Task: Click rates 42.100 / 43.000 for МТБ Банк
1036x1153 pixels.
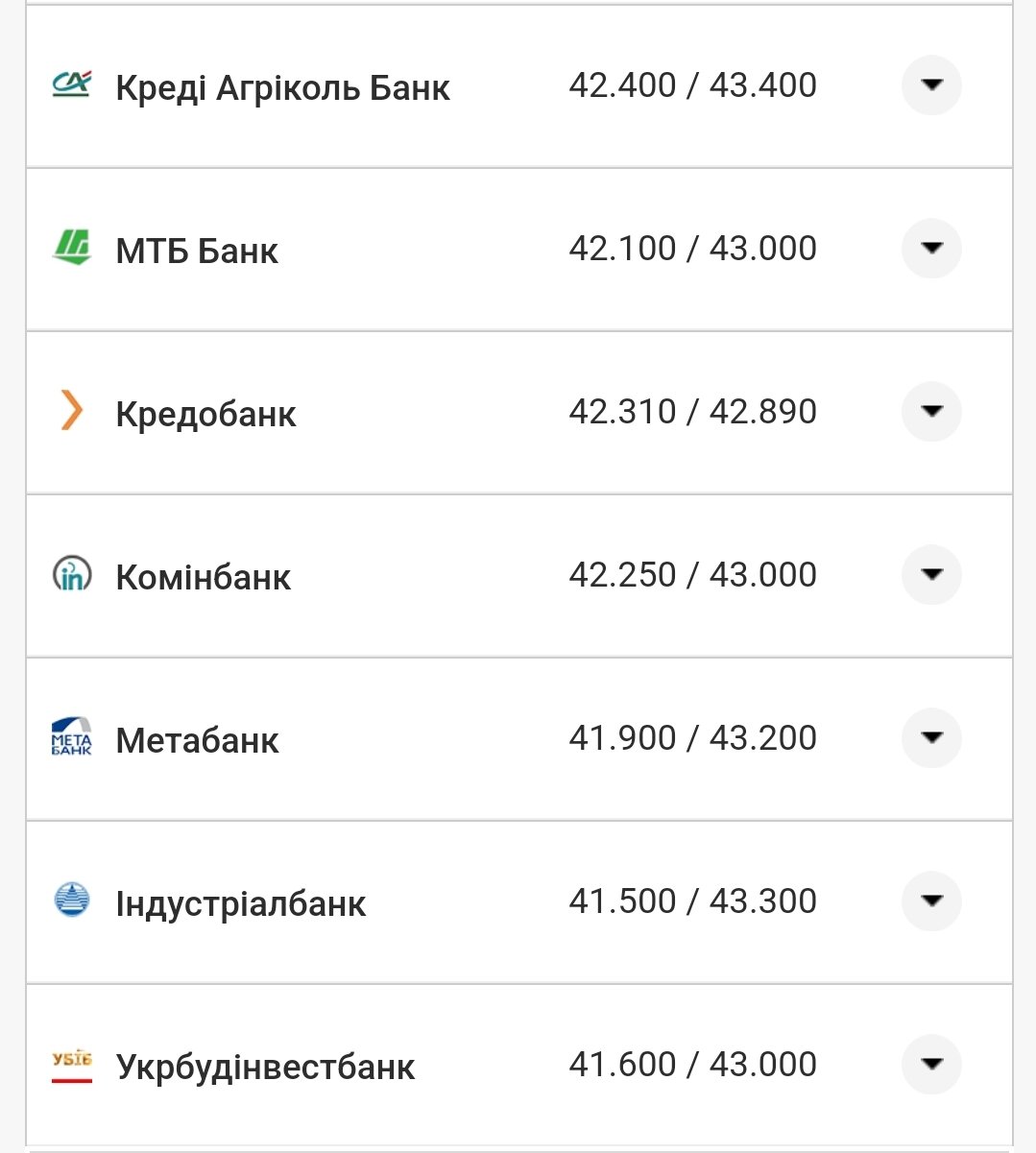Action: click(x=692, y=249)
